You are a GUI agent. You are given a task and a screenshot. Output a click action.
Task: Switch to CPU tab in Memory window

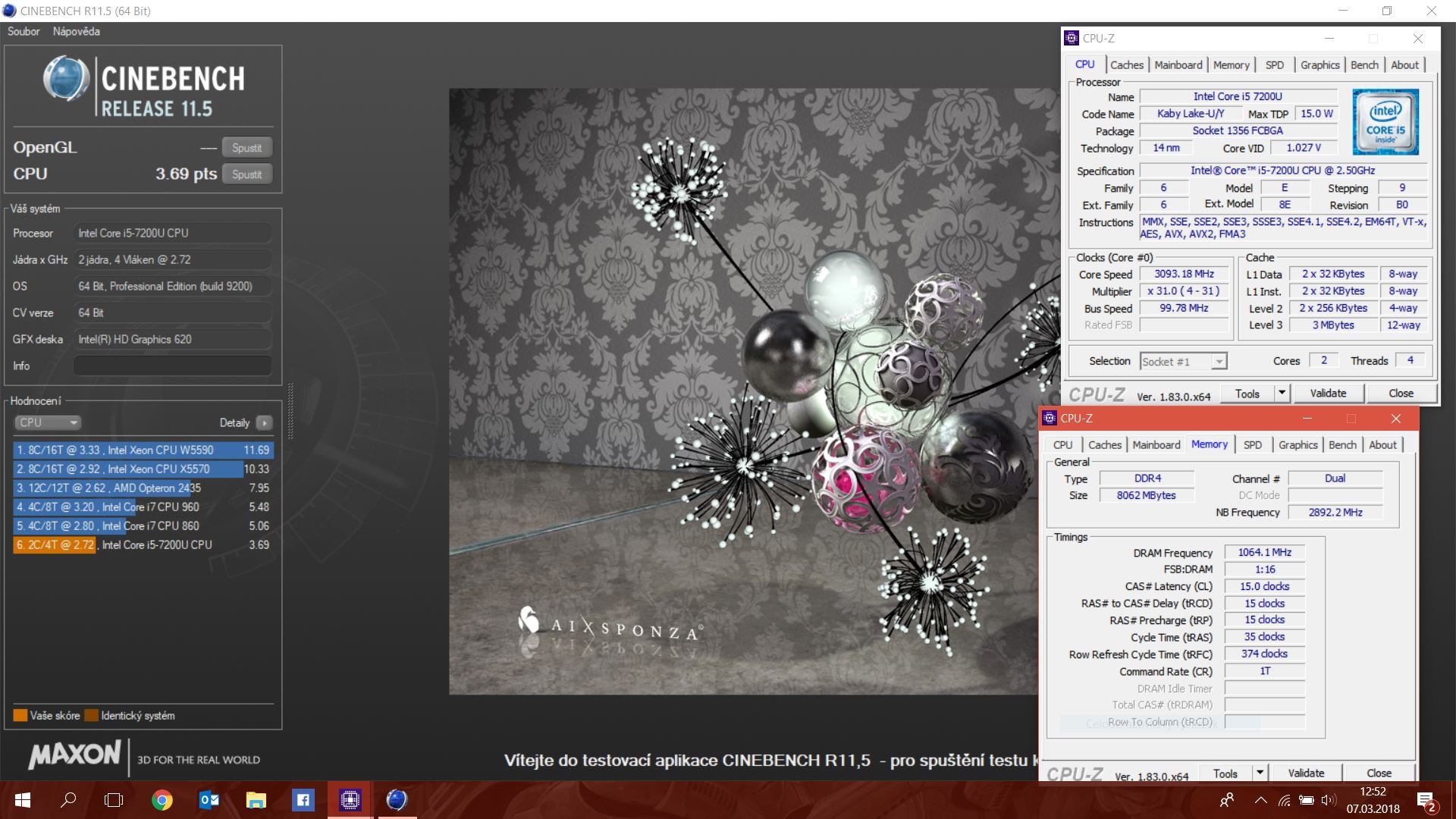pyautogui.click(x=1062, y=445)
